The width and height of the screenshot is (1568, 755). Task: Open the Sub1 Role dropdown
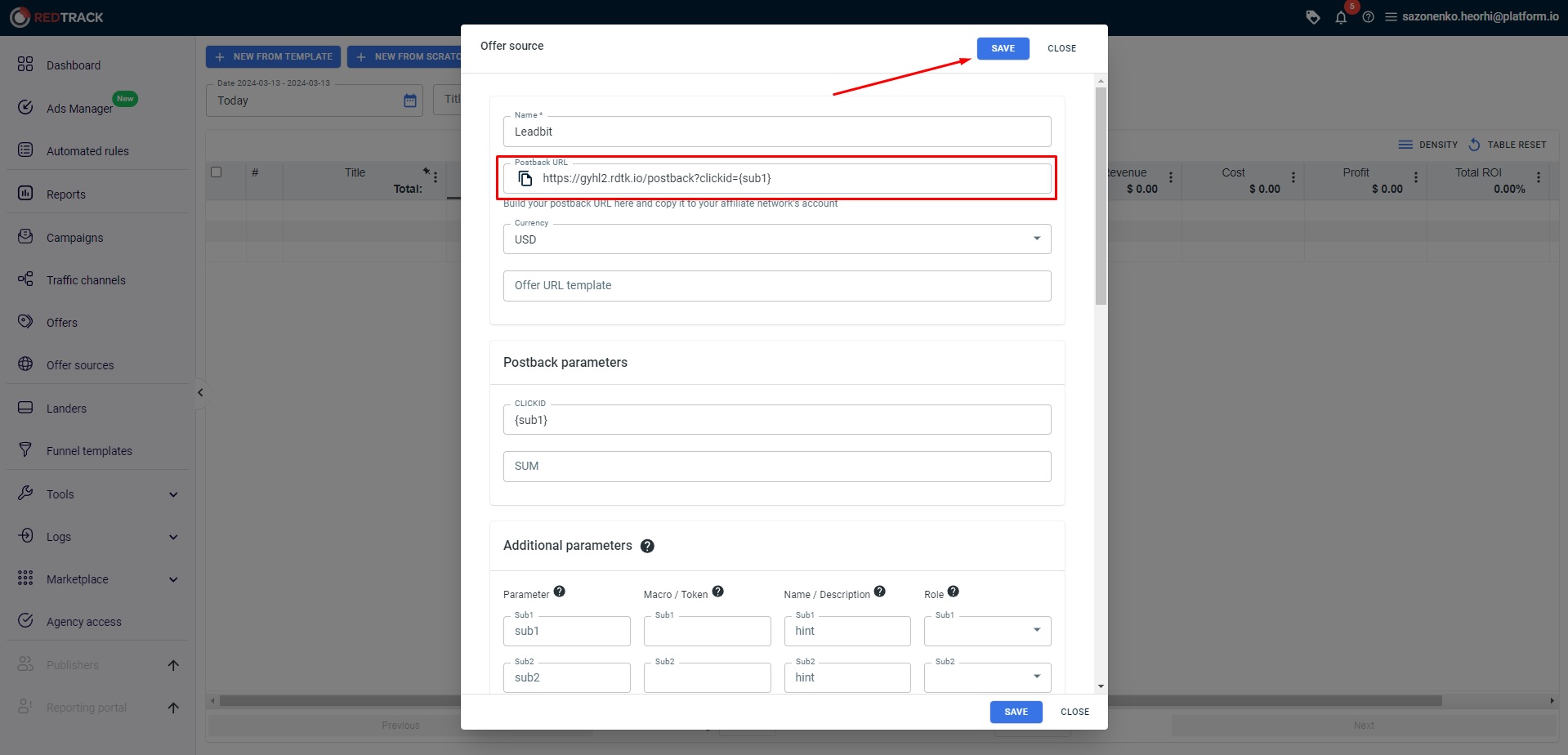tap(988, 631)
